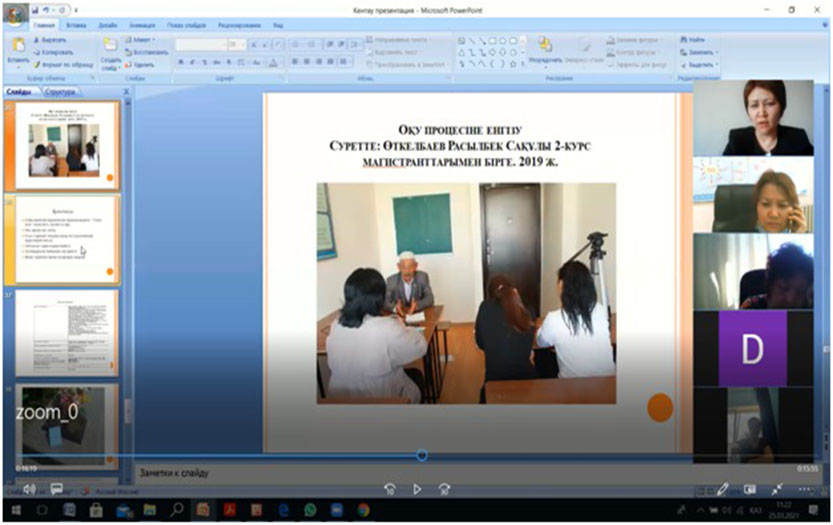Click the center text icon
Screen dimensions: 833x525
307,62
